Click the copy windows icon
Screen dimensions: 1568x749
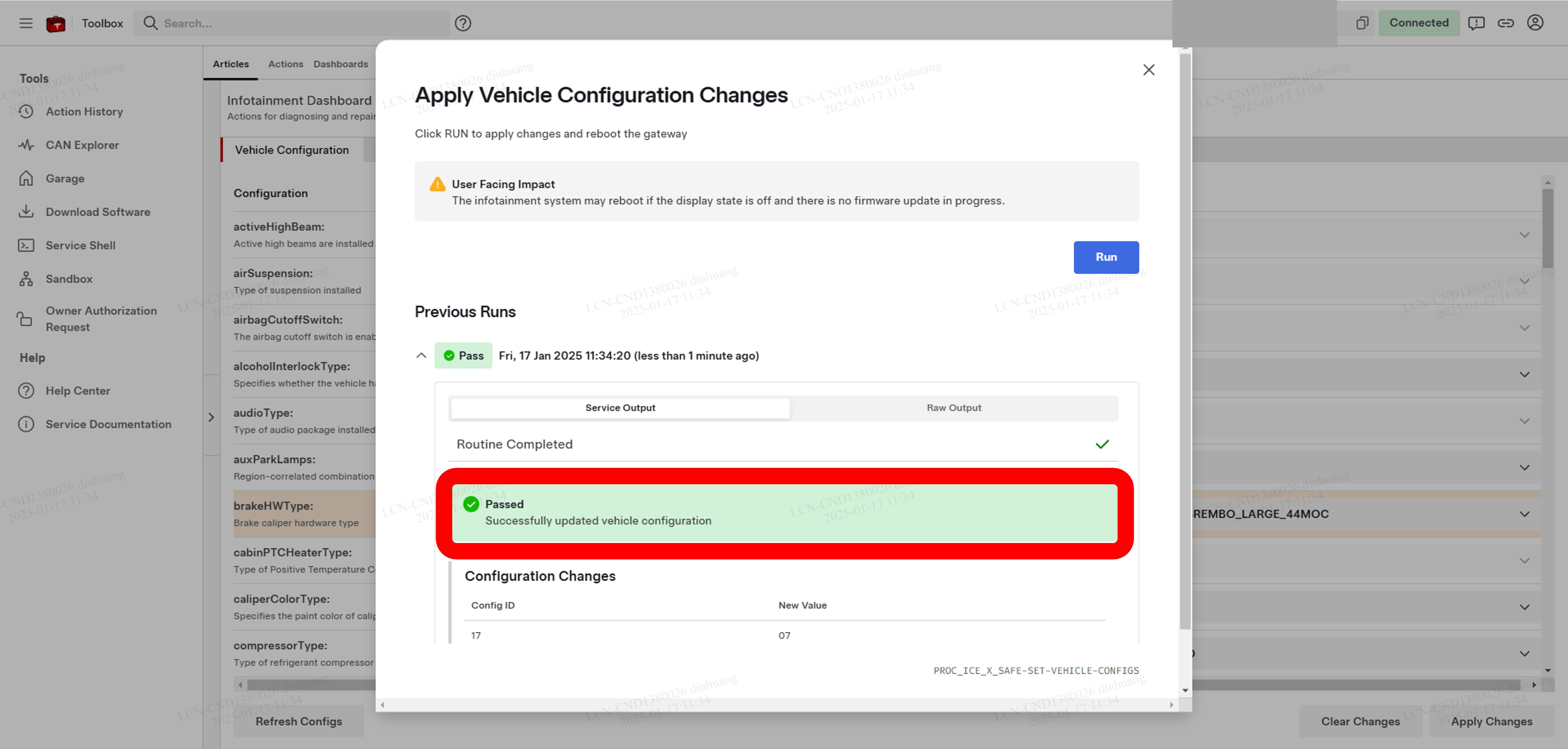[1362, 23]
